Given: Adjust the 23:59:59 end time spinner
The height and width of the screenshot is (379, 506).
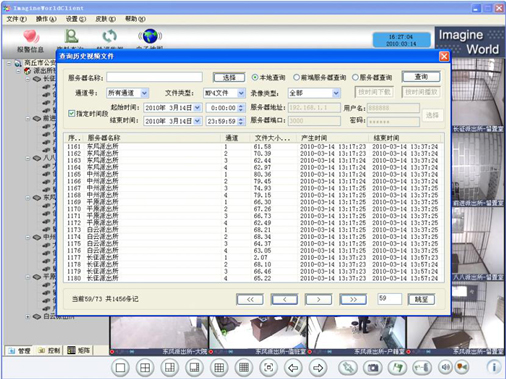Looking at the screenshot, I should (241, 121).
